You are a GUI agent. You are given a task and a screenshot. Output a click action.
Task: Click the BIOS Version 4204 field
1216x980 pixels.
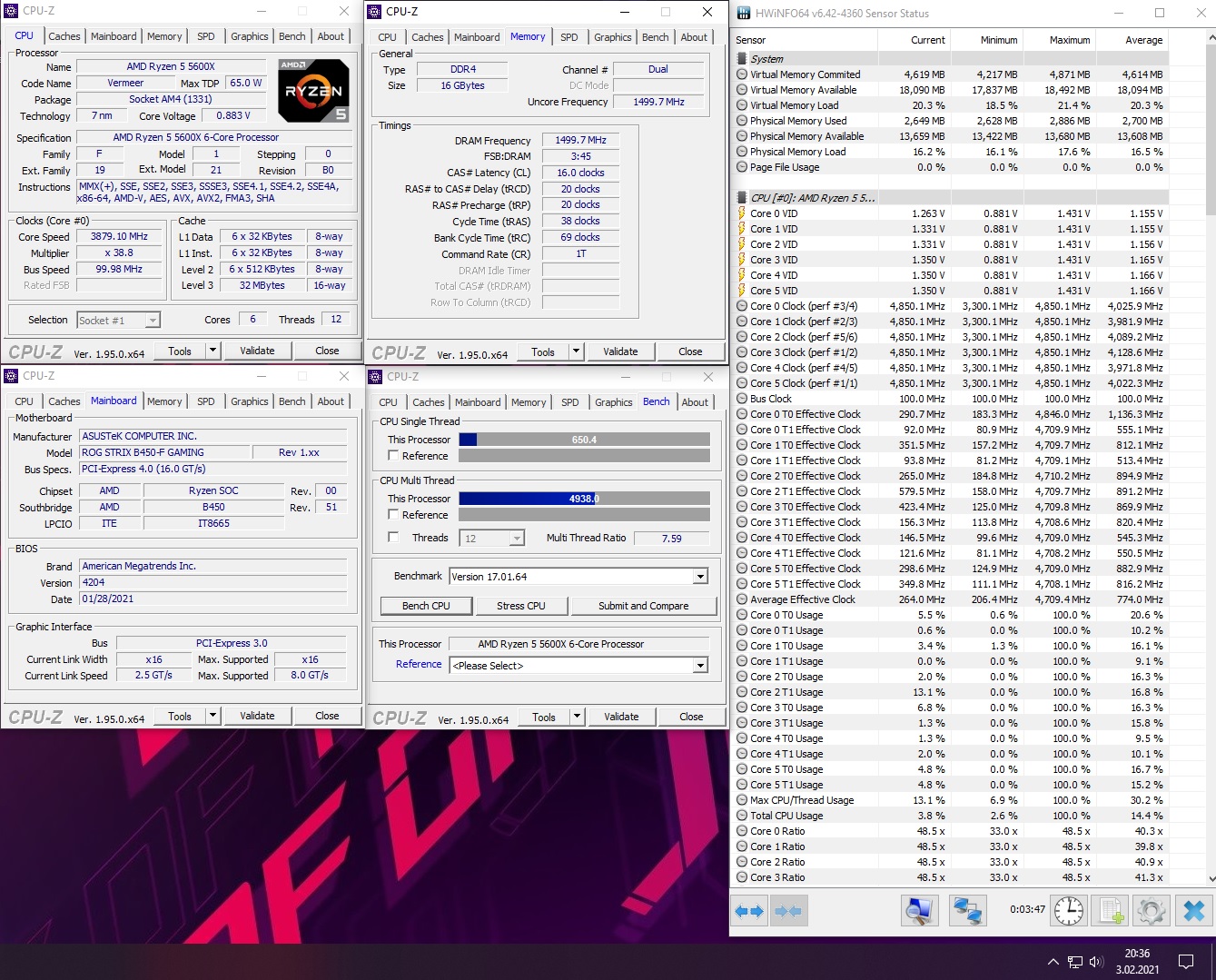[213, 582]
